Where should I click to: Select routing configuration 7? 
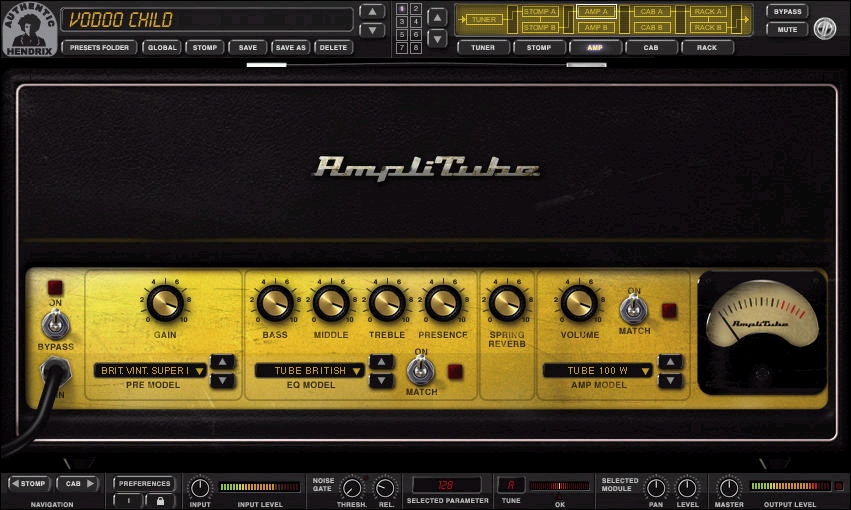point(402,48)
